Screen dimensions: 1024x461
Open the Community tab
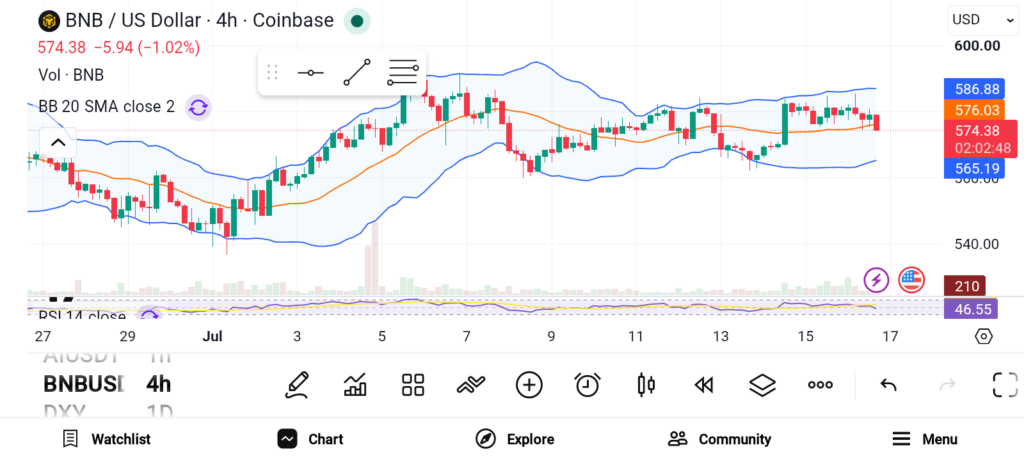tap(719, 439)
